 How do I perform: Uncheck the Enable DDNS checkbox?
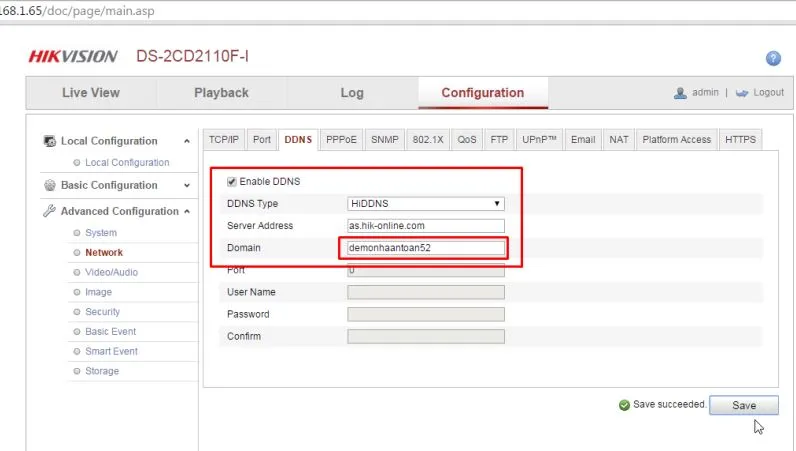point(232,181)
